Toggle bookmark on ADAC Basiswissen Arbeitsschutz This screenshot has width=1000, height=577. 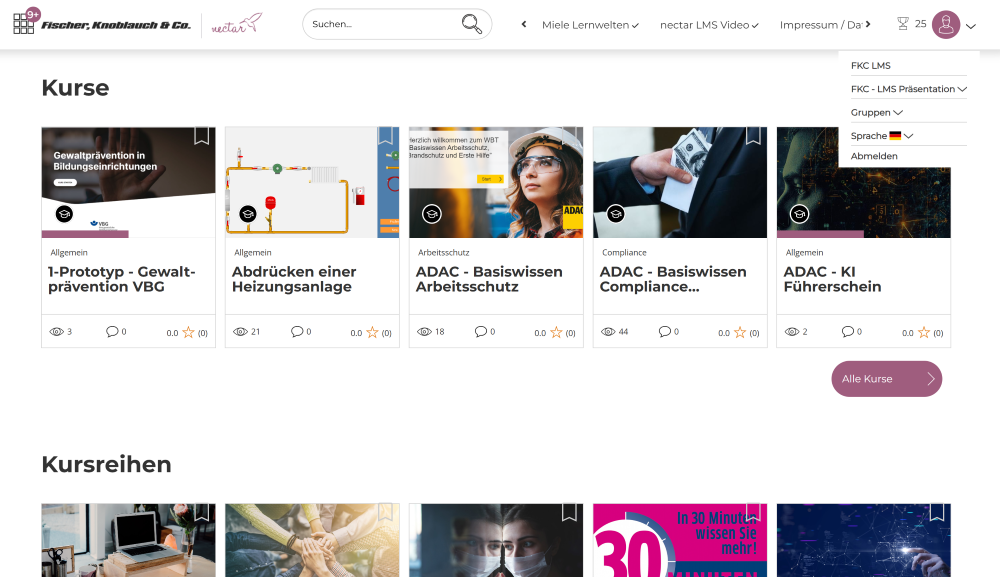tap(569, 136)
